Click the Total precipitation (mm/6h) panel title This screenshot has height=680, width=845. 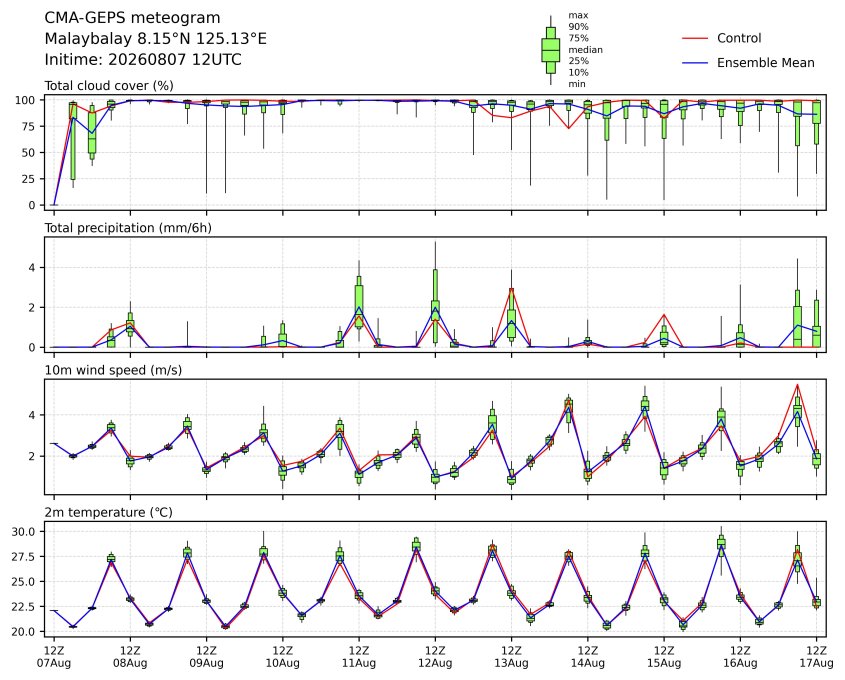(128, 228)
